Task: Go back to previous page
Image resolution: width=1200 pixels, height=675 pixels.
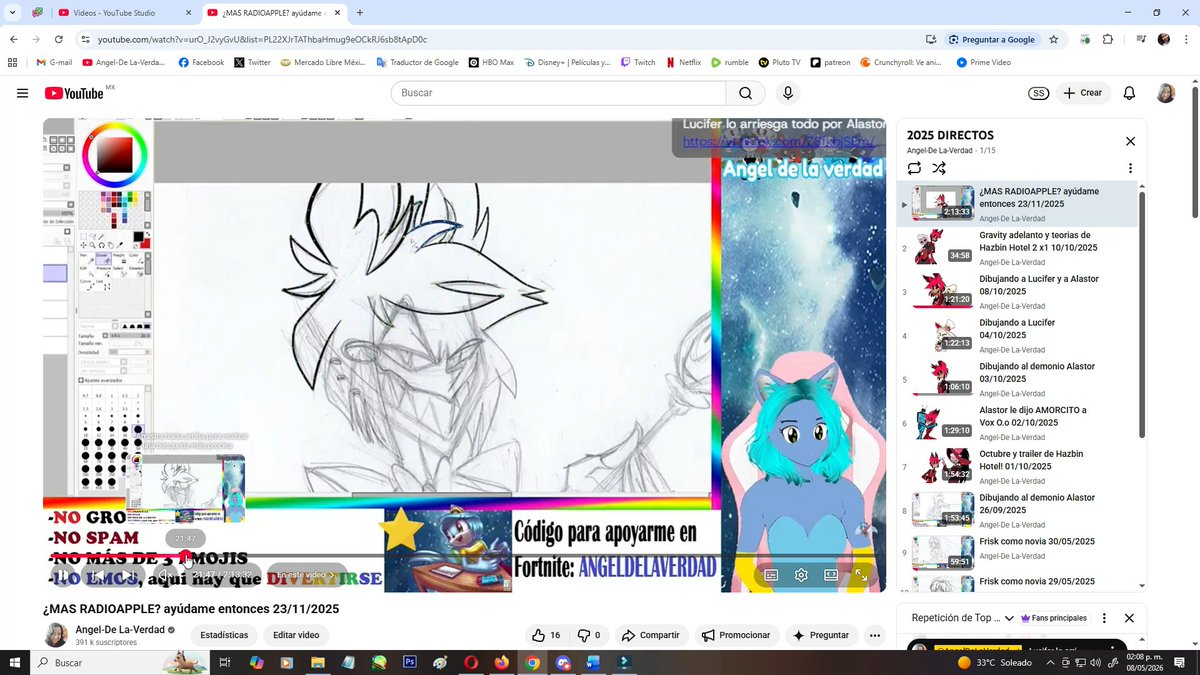Action: click(13, 39)
